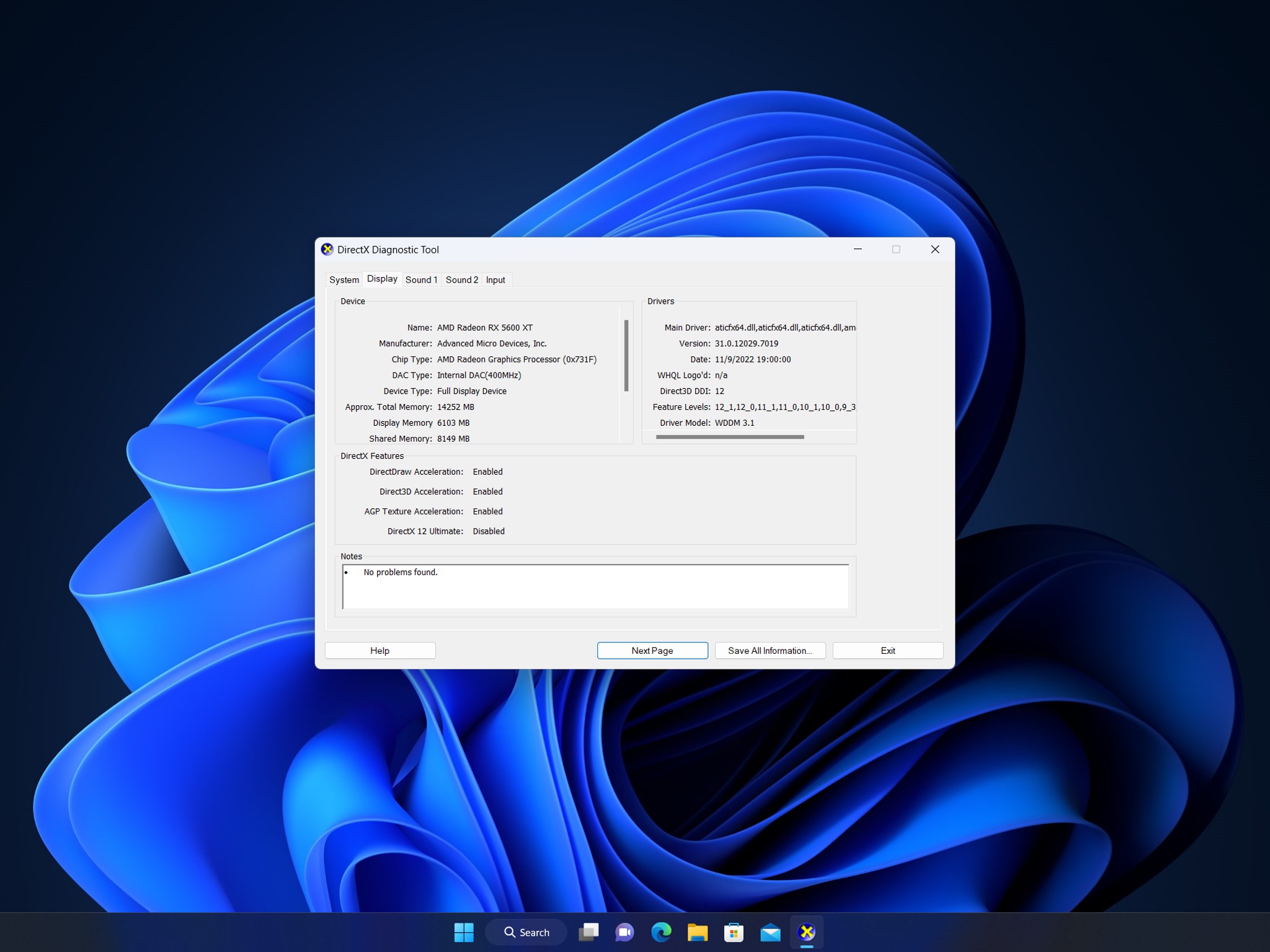Click driver model 'WDDM 3.1'
The image size is (1270, 952).
click(x=735, y=423)
